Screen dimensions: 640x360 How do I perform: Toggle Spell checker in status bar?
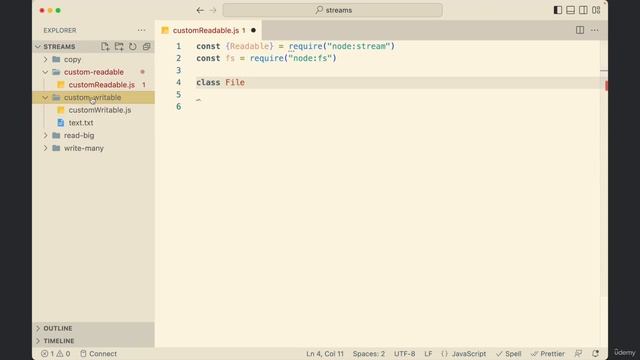point(509,354)
